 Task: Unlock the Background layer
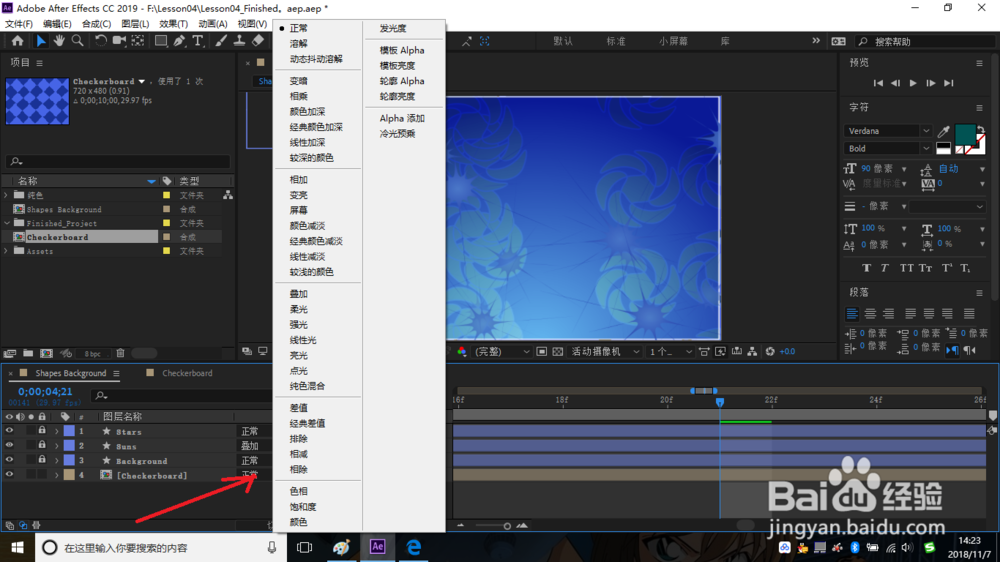click(41, 460)
